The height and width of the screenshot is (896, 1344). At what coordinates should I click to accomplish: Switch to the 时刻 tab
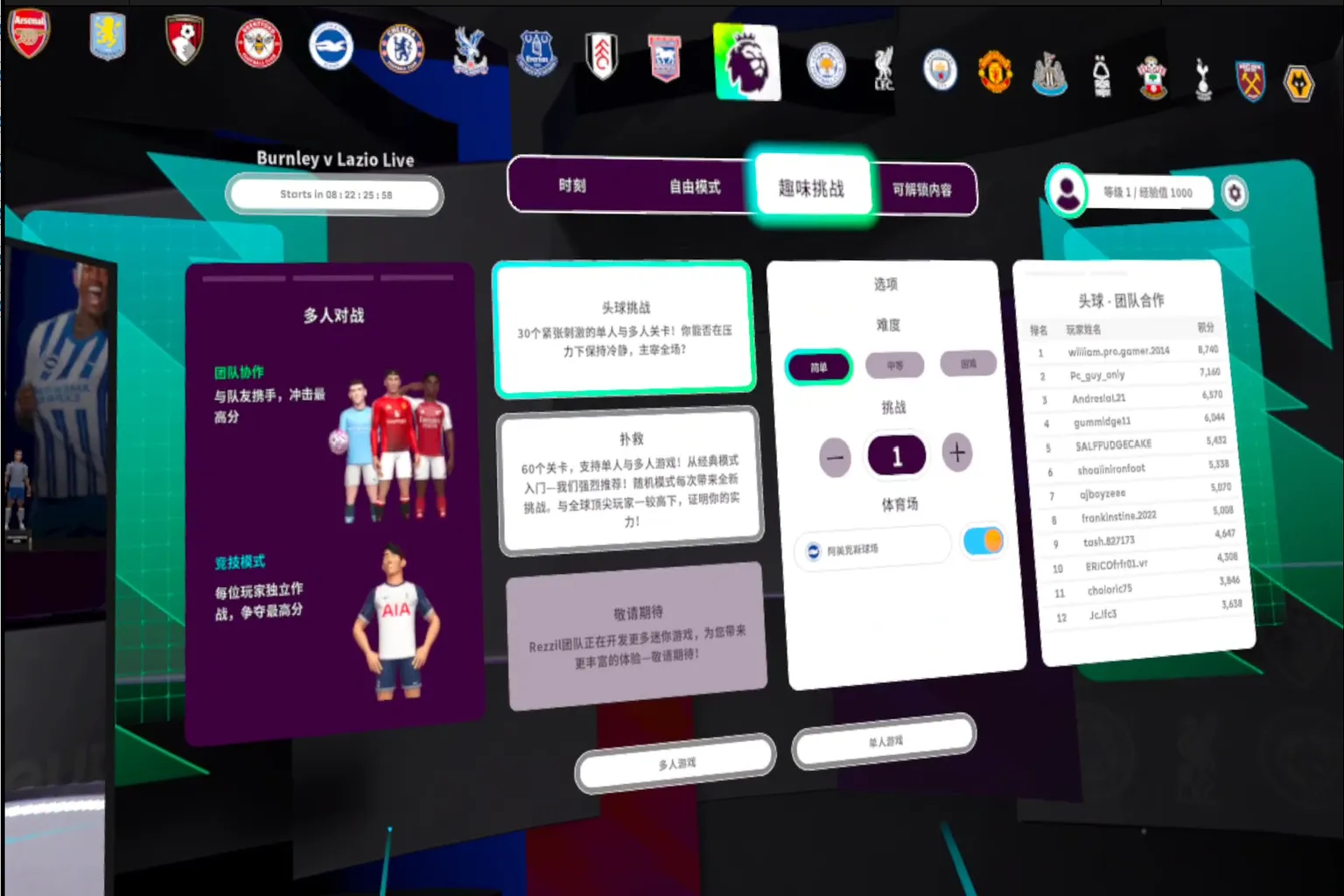click(571, 185)
